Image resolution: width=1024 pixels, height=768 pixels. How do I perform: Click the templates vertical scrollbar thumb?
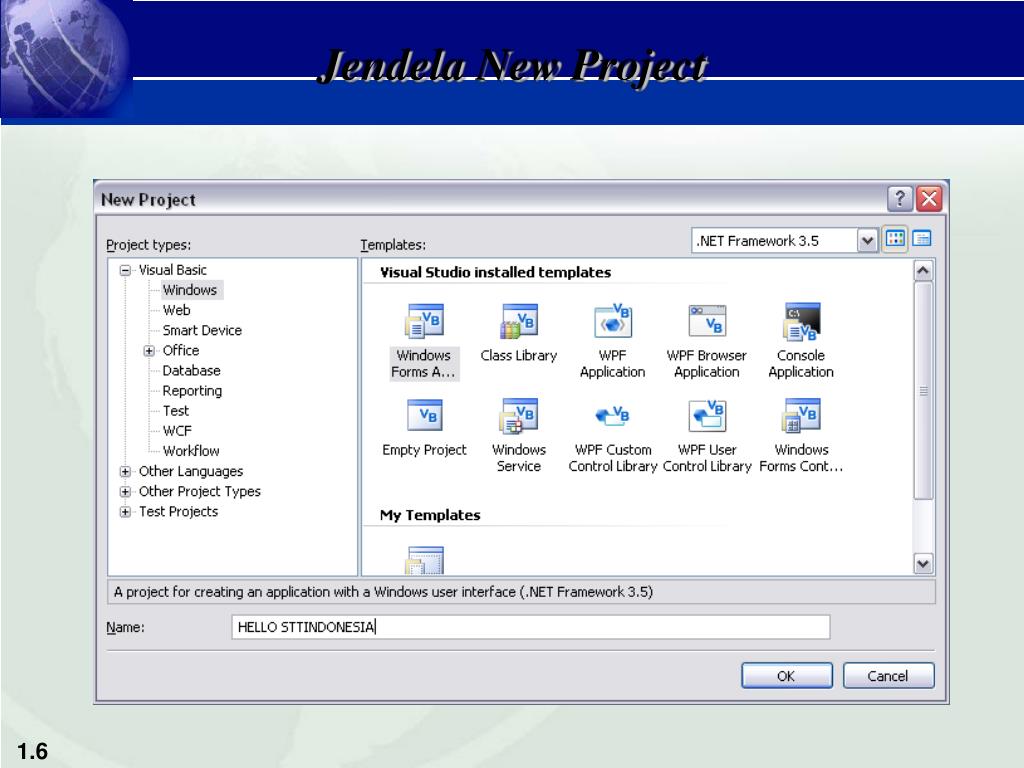coord(923,391)
